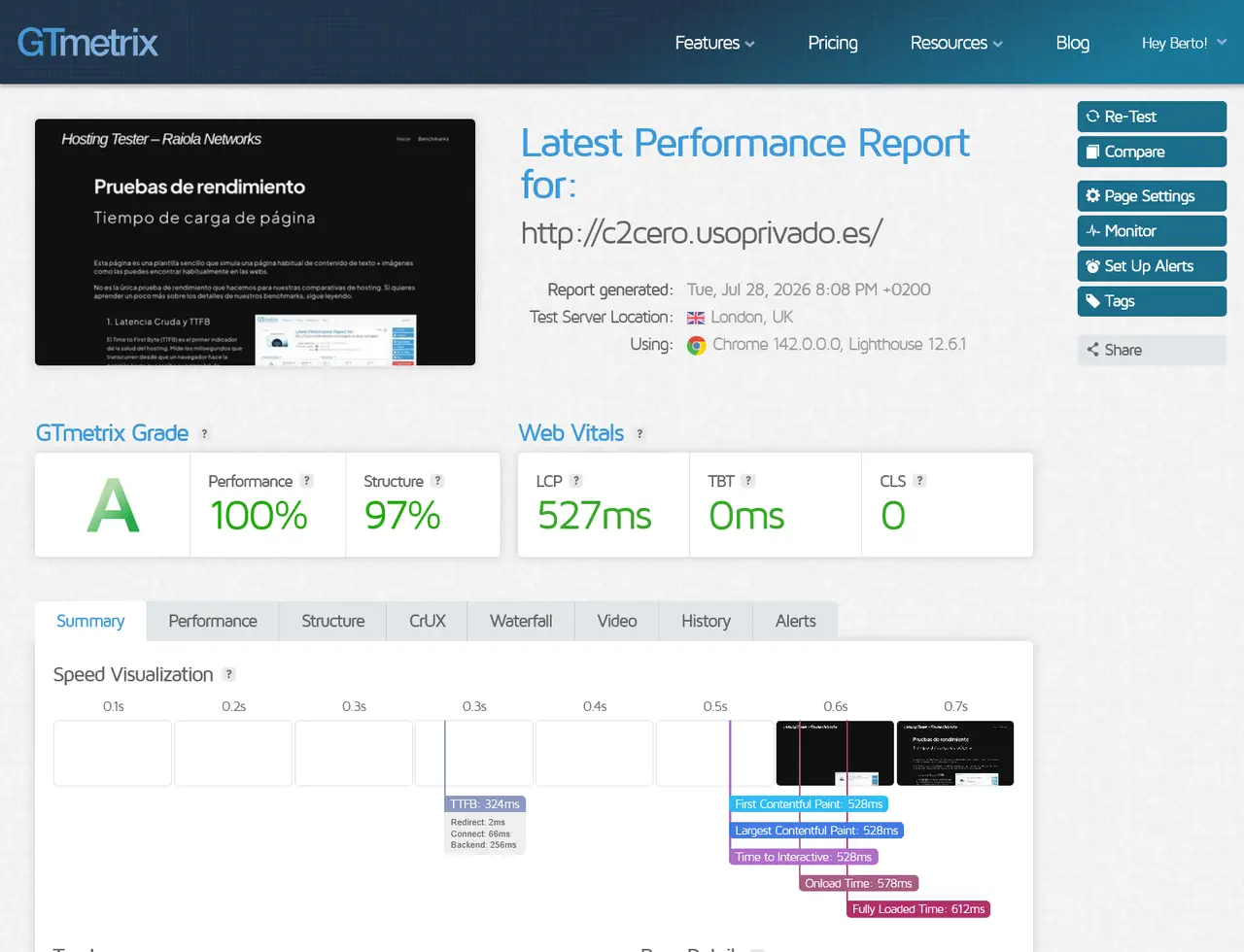Click the TBT help question mark
The height and width of the screenshot is (952, 1244).
(x=748, y=481)
